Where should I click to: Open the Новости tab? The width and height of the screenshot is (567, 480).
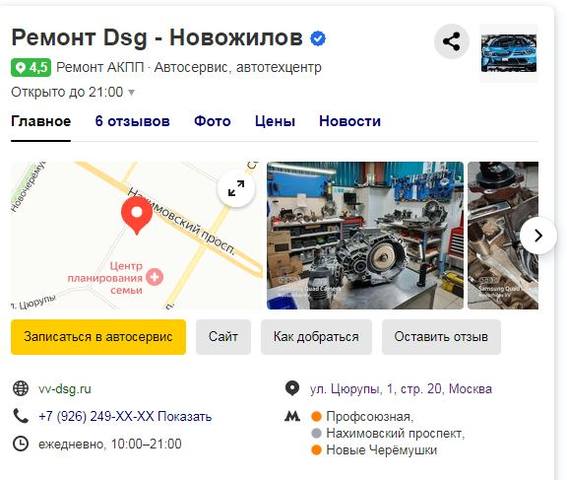tap(350, 121)
